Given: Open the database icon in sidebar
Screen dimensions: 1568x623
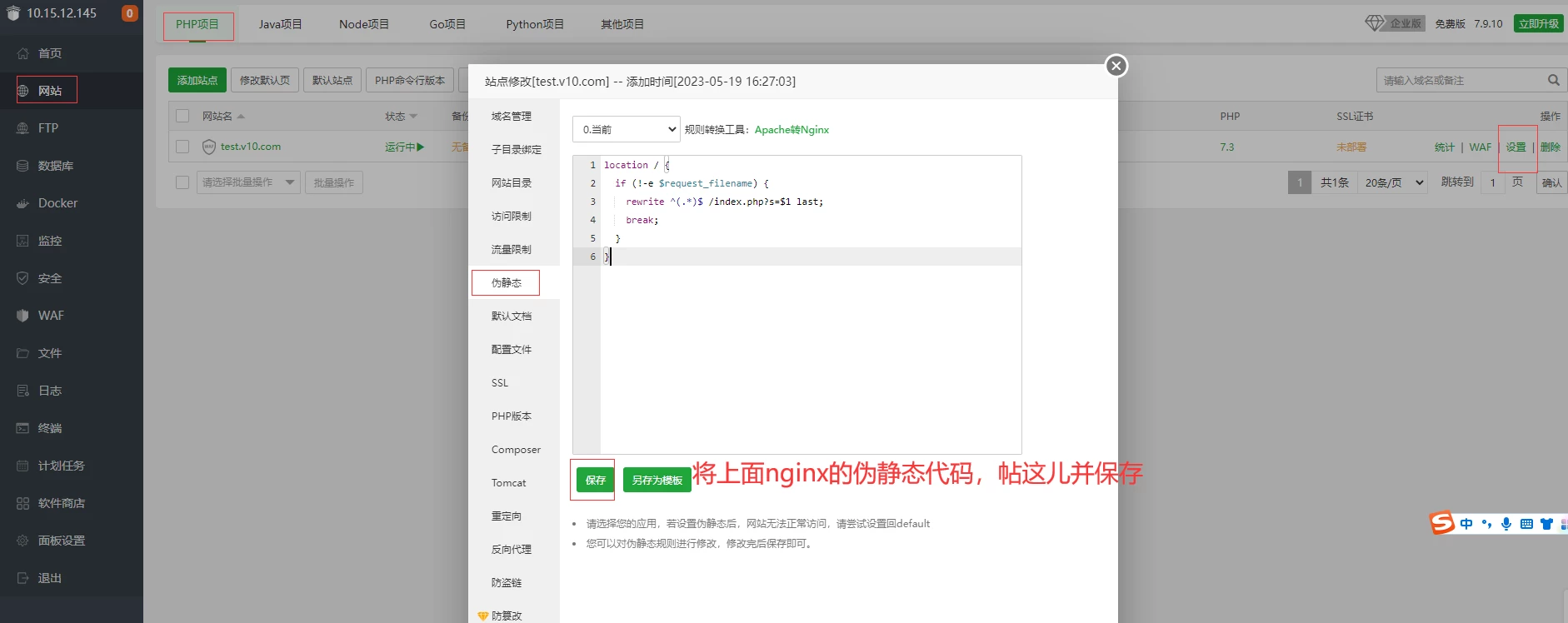Looking at the screenshot, I should click(22, 166).
